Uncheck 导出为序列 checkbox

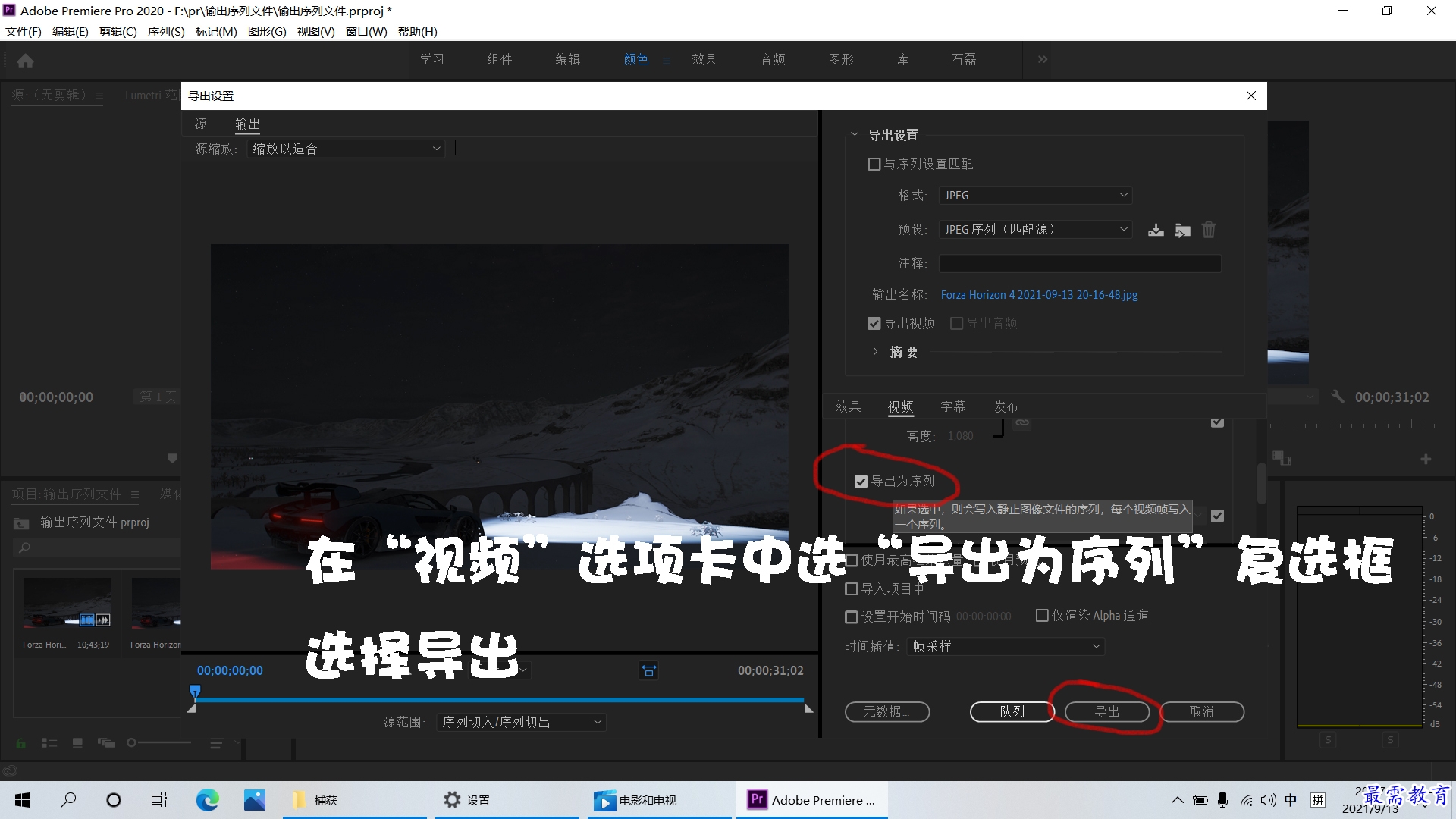(x=861, y=482)
